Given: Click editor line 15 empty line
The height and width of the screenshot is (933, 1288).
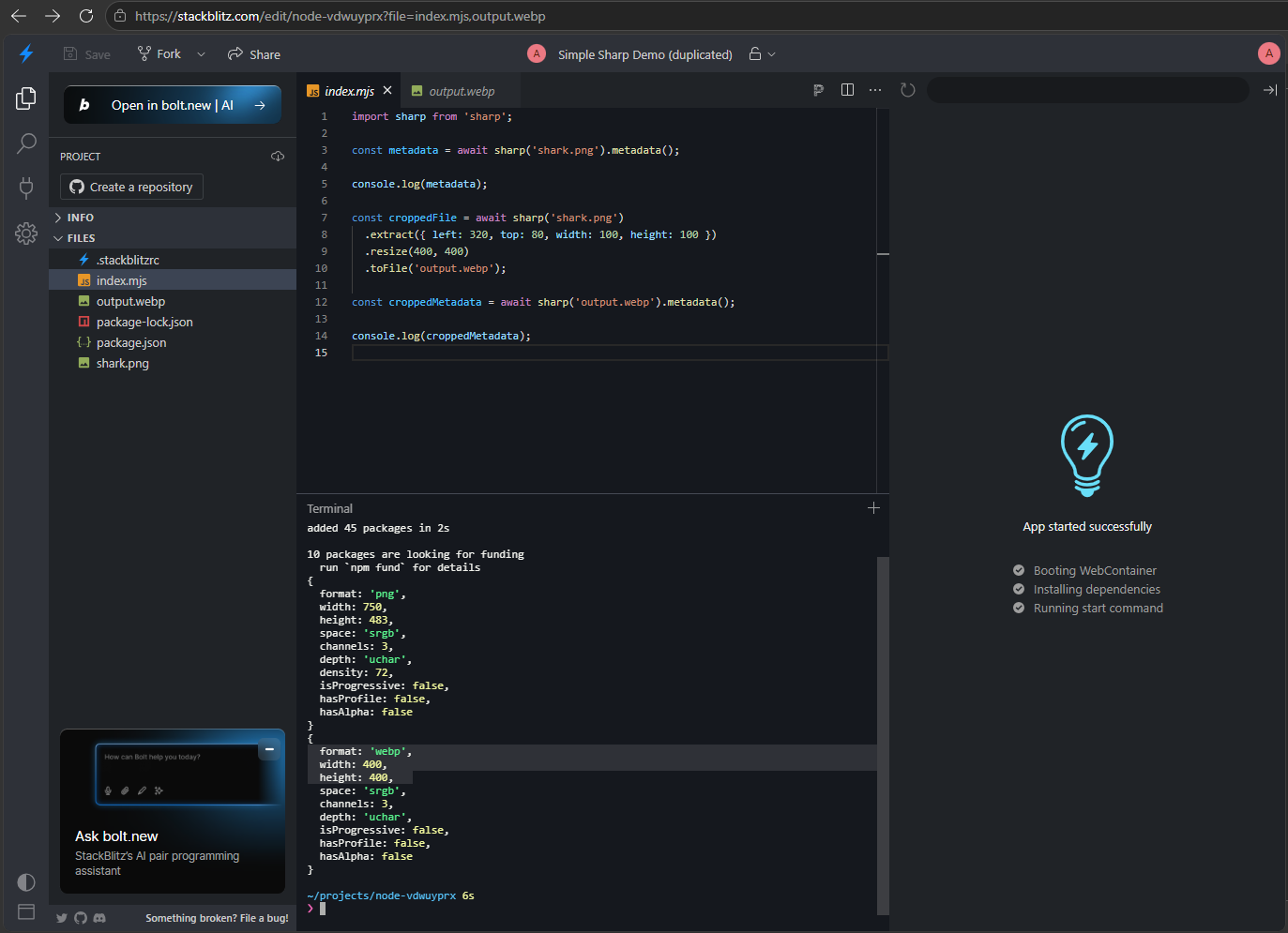Looking at the screenshot, I should click(619, 353).
